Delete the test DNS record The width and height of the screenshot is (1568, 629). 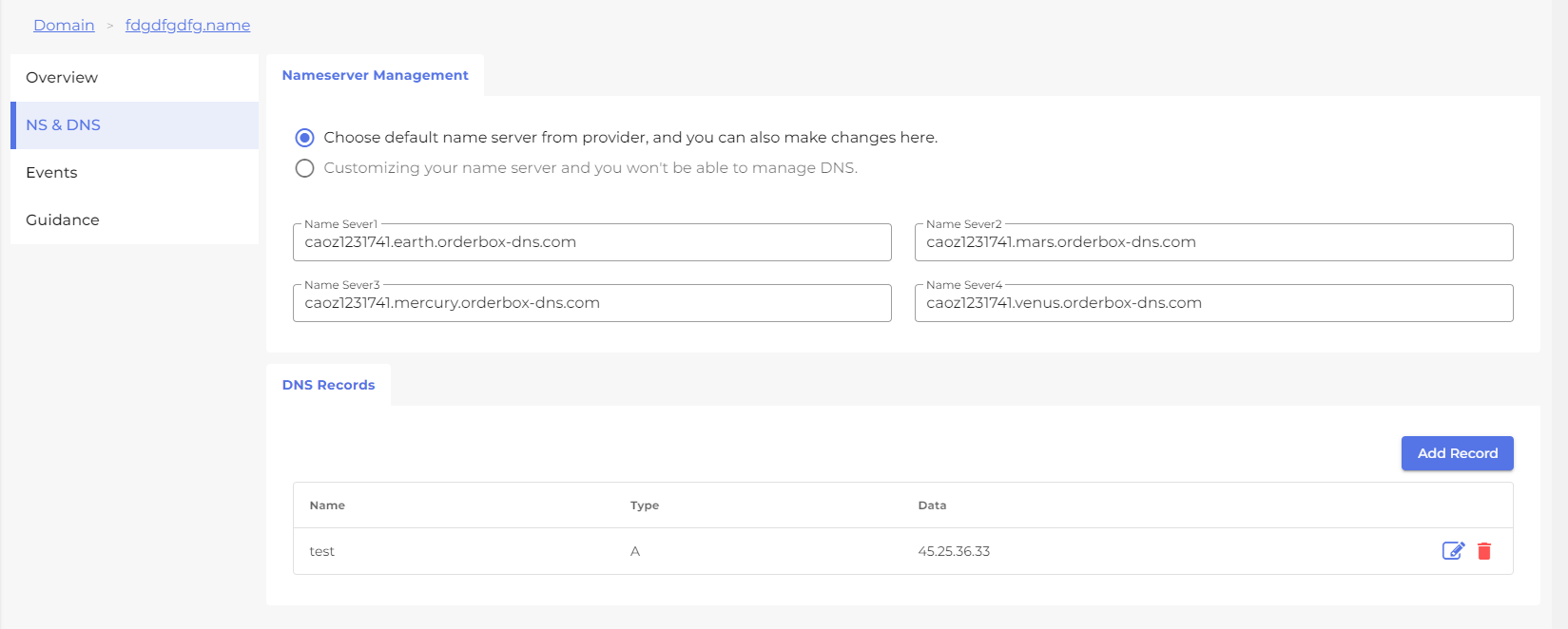1484,550
